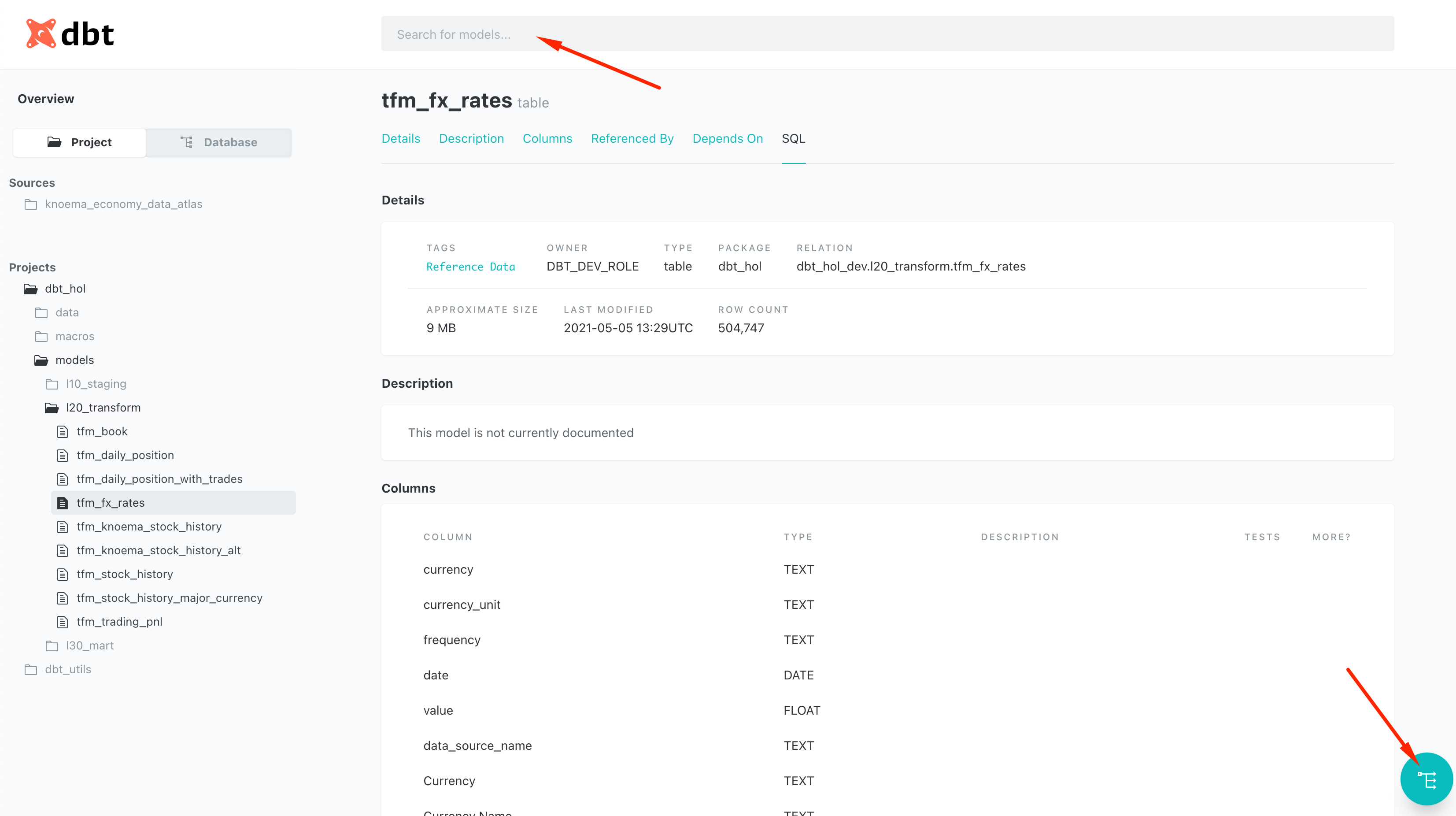
Task: Expand the l10_staging folder
Action: (96, 384)
